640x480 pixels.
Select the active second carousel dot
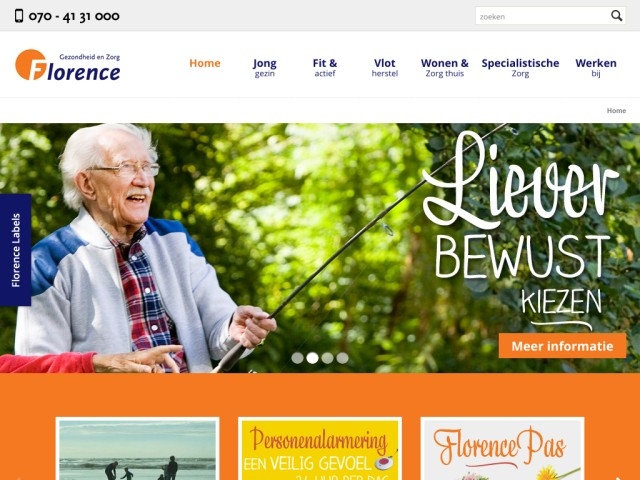pyautogui.click(x=312, y=358)
